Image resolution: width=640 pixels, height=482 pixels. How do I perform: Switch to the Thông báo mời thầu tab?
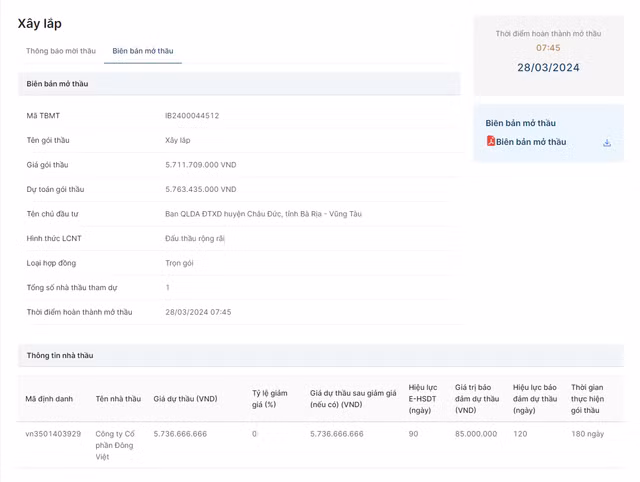coord(61,50)
